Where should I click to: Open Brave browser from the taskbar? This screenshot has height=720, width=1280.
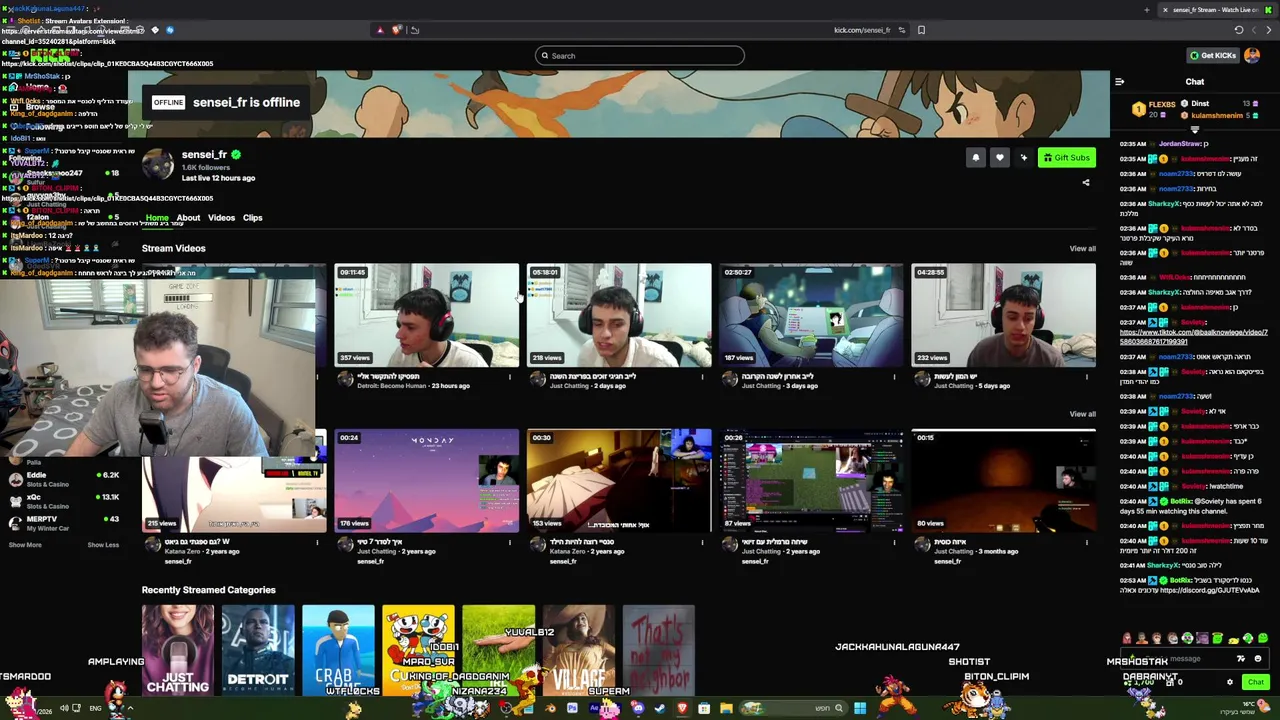(682, 709)
